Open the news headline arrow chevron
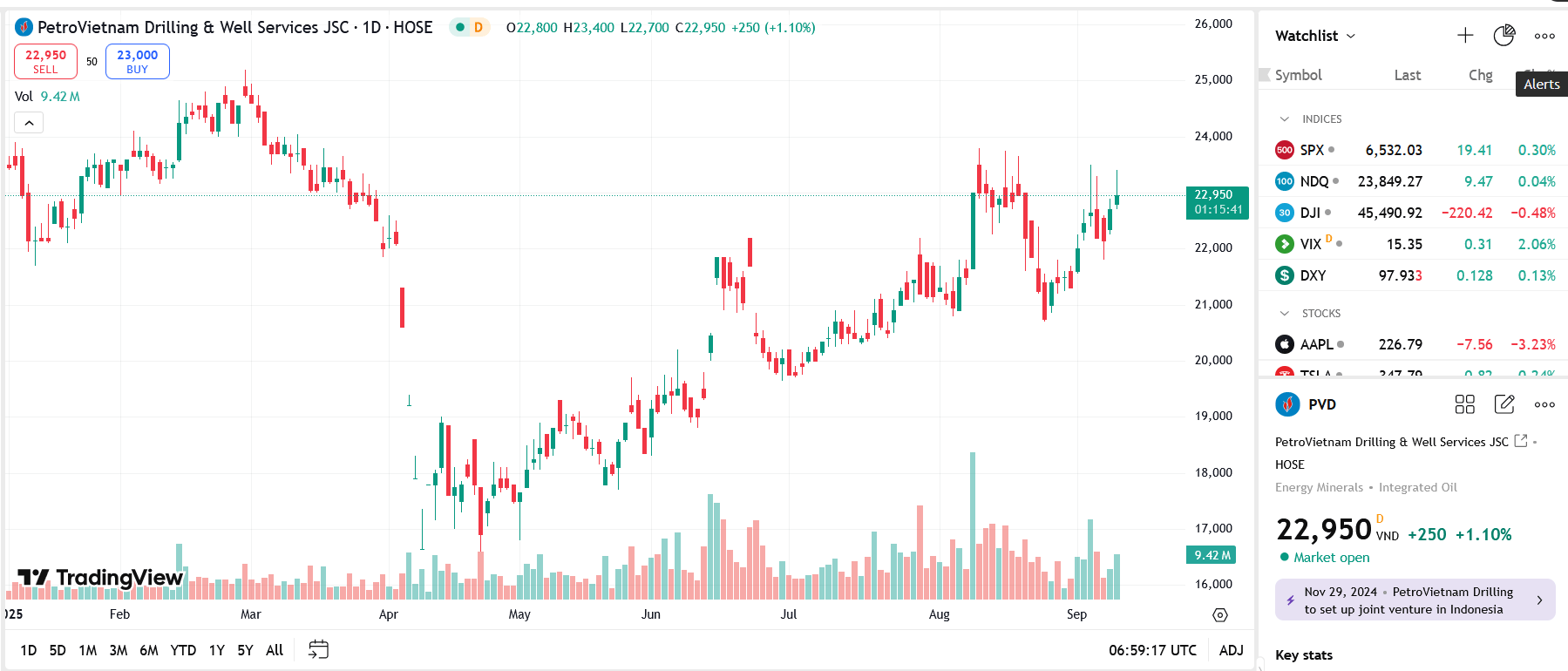Image resolution: width=1568 pixels, height=671 pixels. [1539, 600]
